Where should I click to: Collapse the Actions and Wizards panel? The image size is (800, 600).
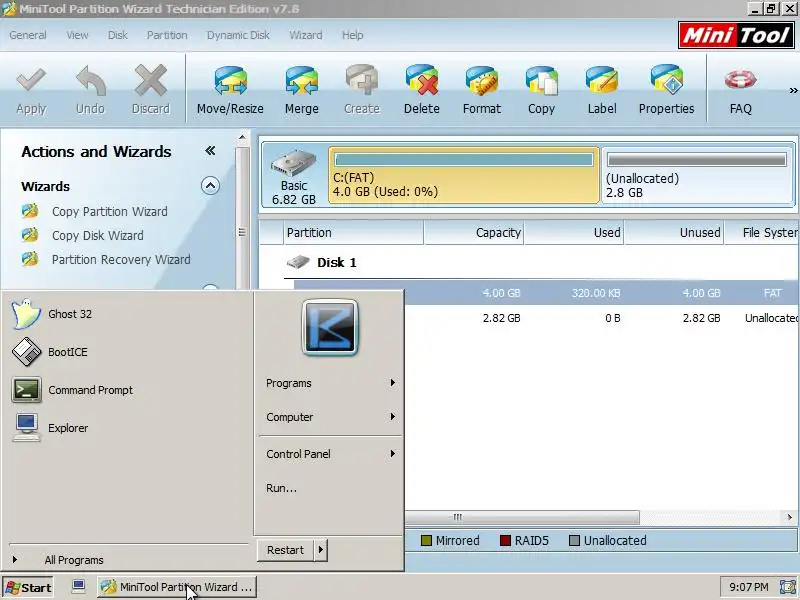[x=210, y=151]
